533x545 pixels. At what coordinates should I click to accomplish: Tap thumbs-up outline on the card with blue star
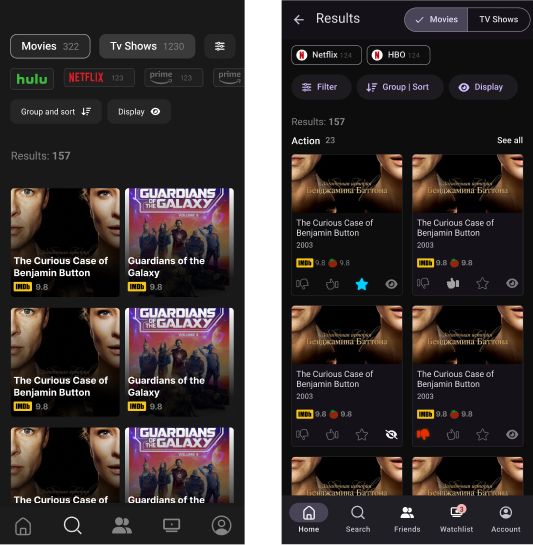pyautogui.click(x=332, y=284)
